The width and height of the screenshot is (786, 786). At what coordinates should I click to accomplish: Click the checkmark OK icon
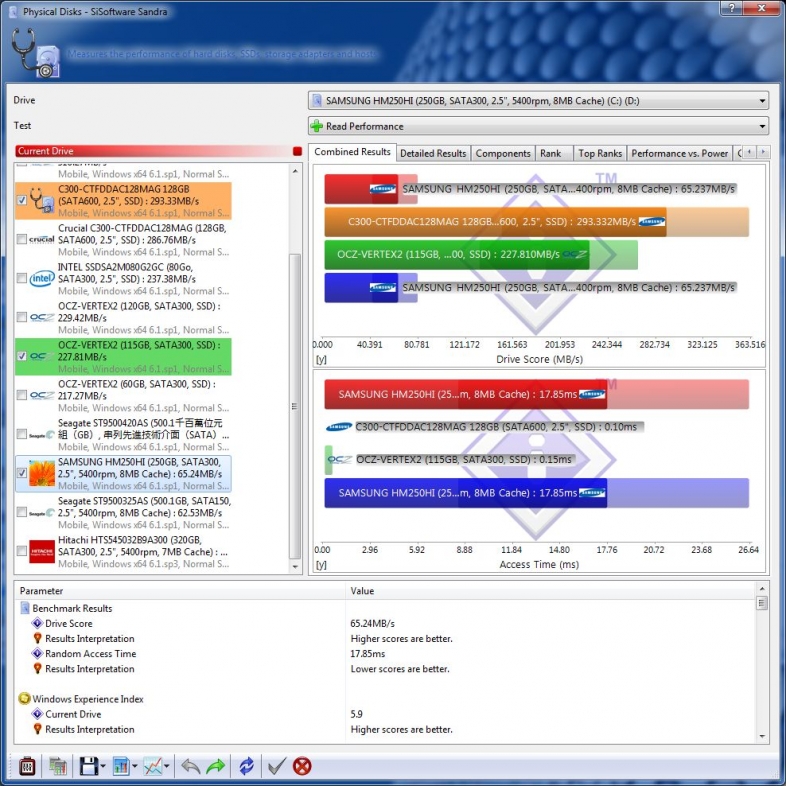pyautogui.click(x=277, y=766)
